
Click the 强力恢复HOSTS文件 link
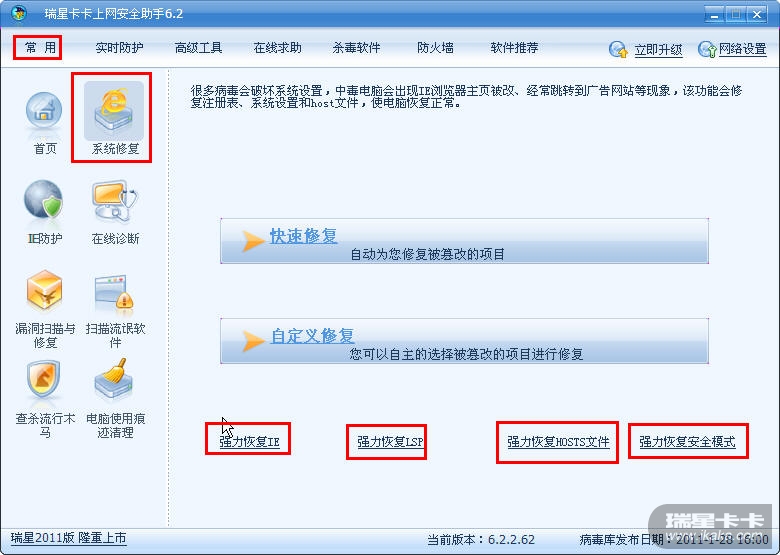558,442
